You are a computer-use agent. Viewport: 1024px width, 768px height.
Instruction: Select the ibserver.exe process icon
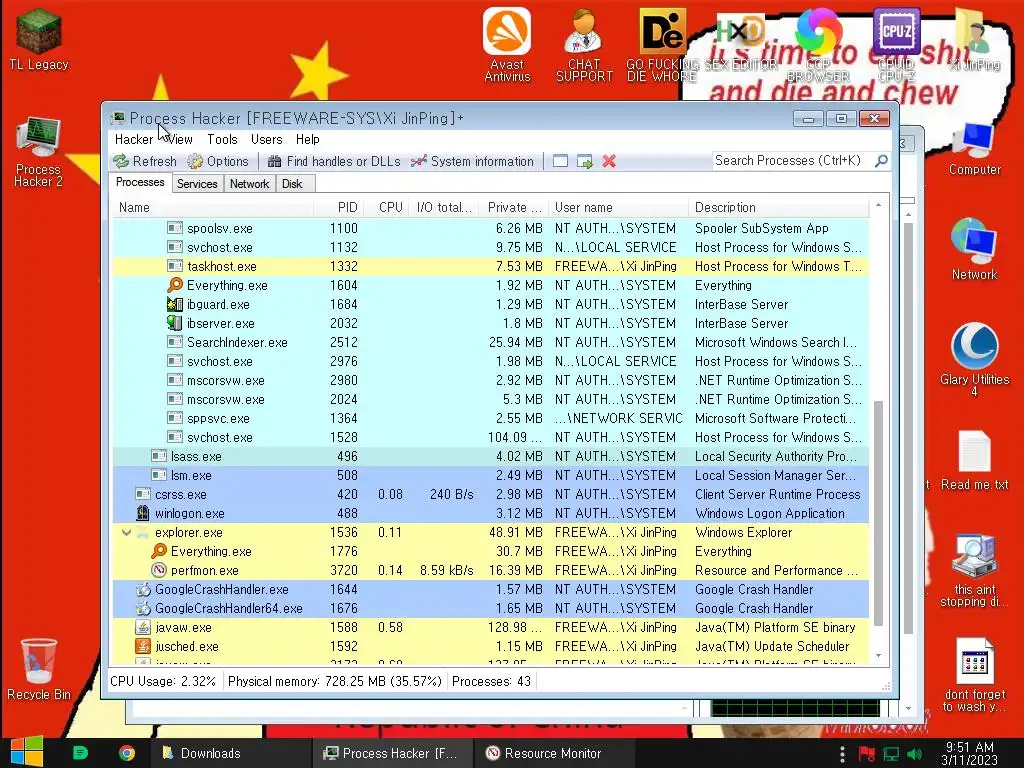(174, 323)
